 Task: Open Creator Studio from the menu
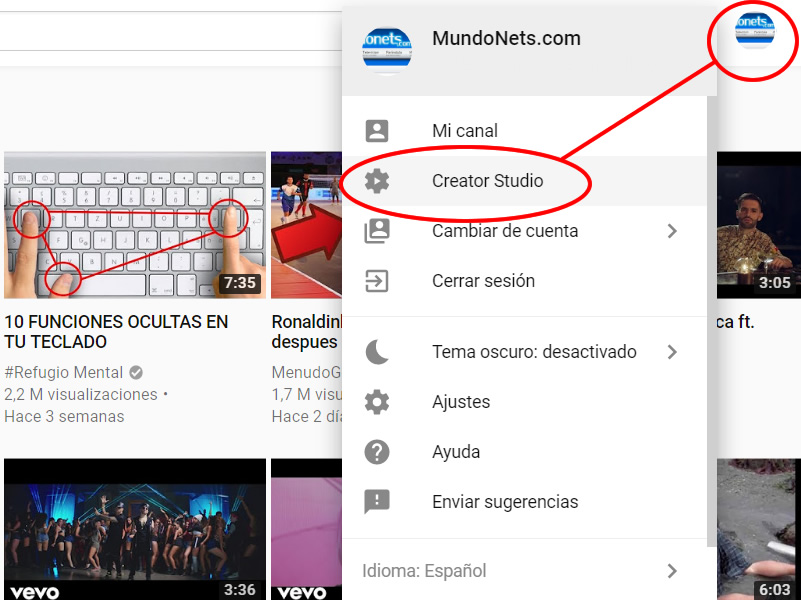[525, 181]
